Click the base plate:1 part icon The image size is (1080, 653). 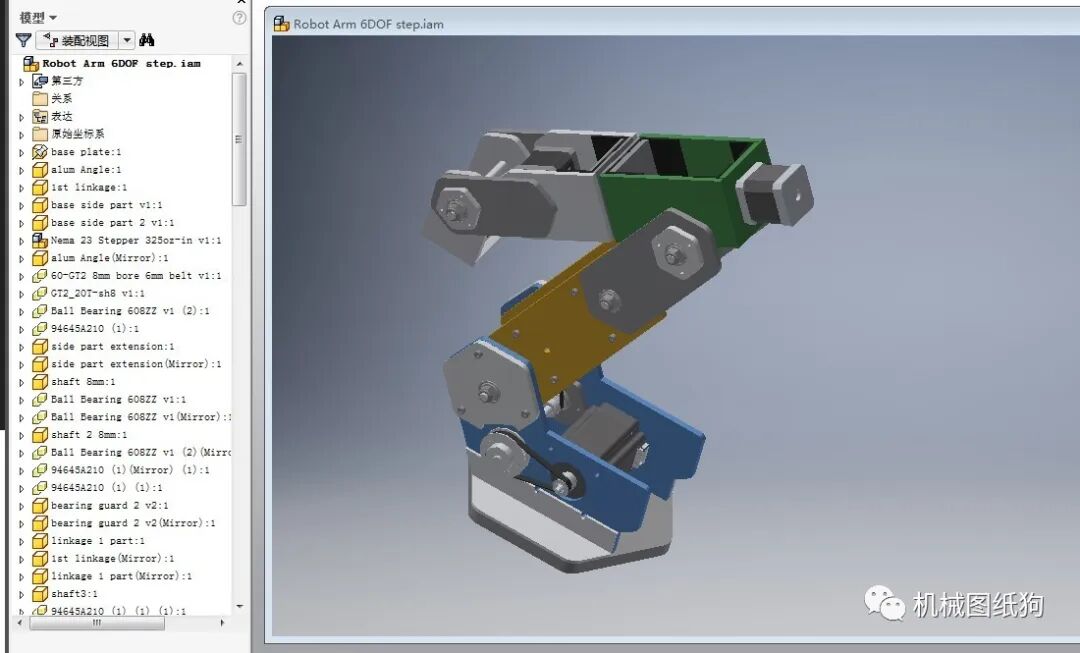40,152
